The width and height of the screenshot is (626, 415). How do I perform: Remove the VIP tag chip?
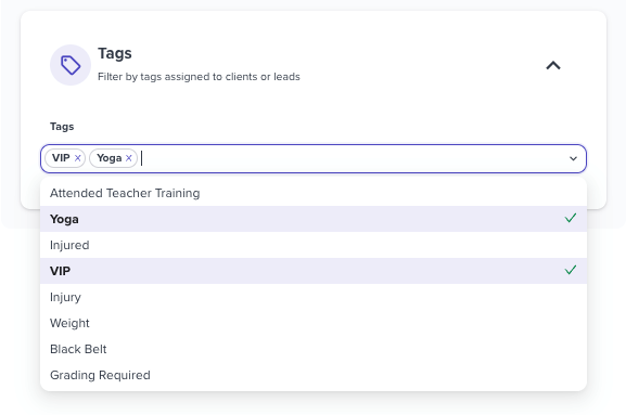point(78,158)
